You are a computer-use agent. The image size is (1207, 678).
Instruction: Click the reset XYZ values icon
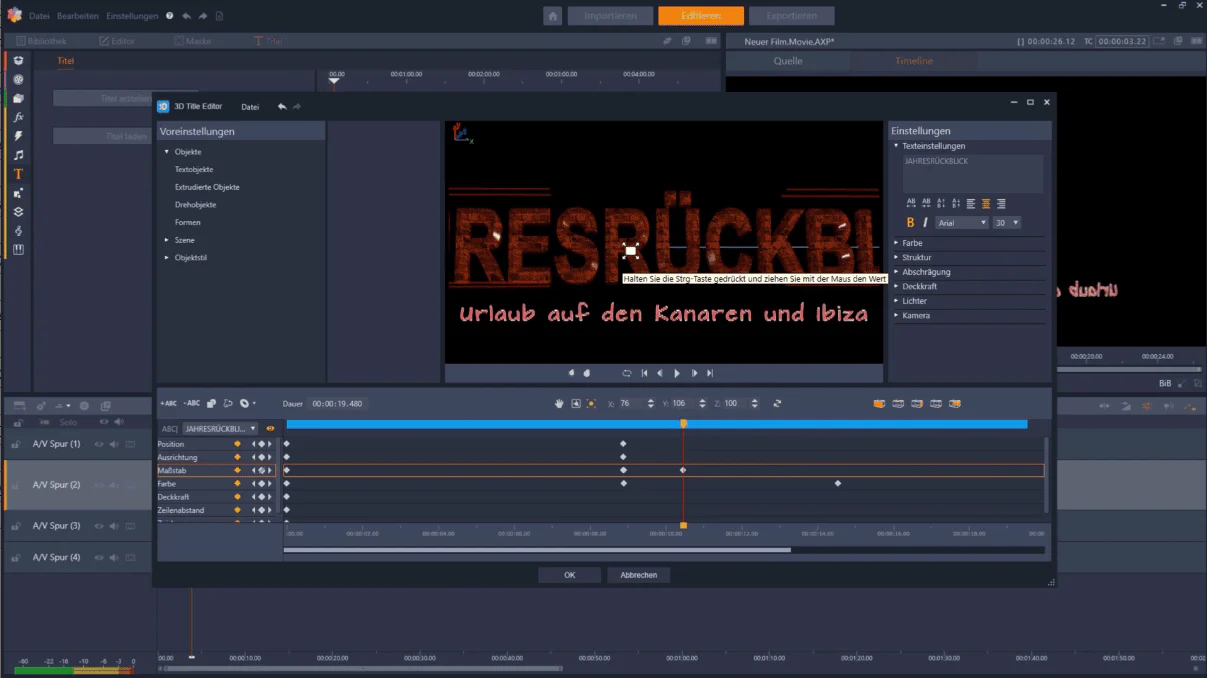pyautogui.click(x=777, y=403)
